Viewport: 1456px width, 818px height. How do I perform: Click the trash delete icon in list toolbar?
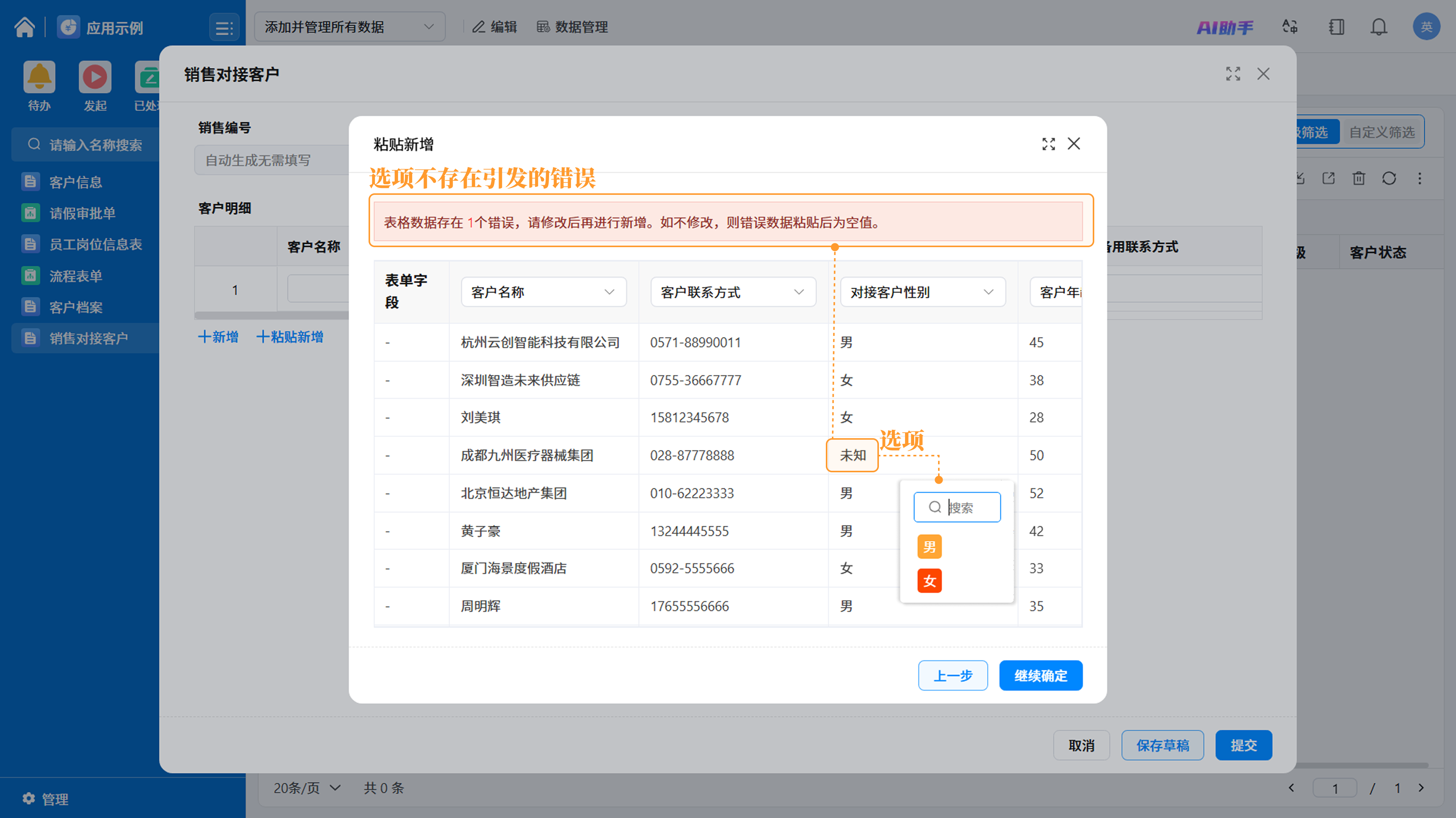pyautogui.click(x=1359, y=179)
